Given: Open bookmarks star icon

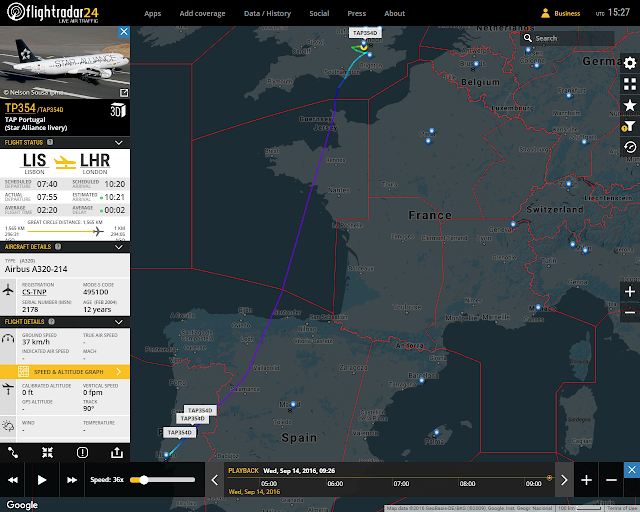Looking at the screenshot, I should [630, 105].
